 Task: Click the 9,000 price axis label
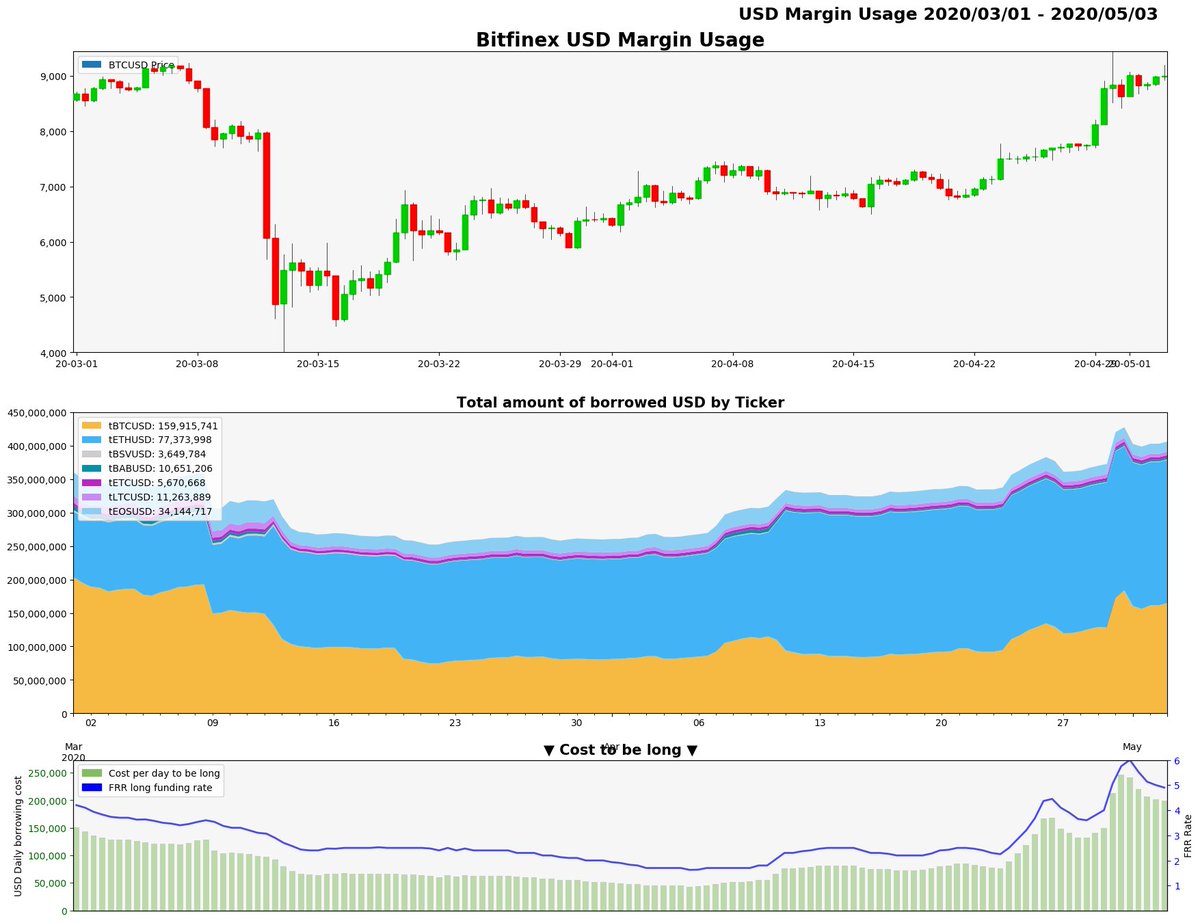tap(51, 77)
